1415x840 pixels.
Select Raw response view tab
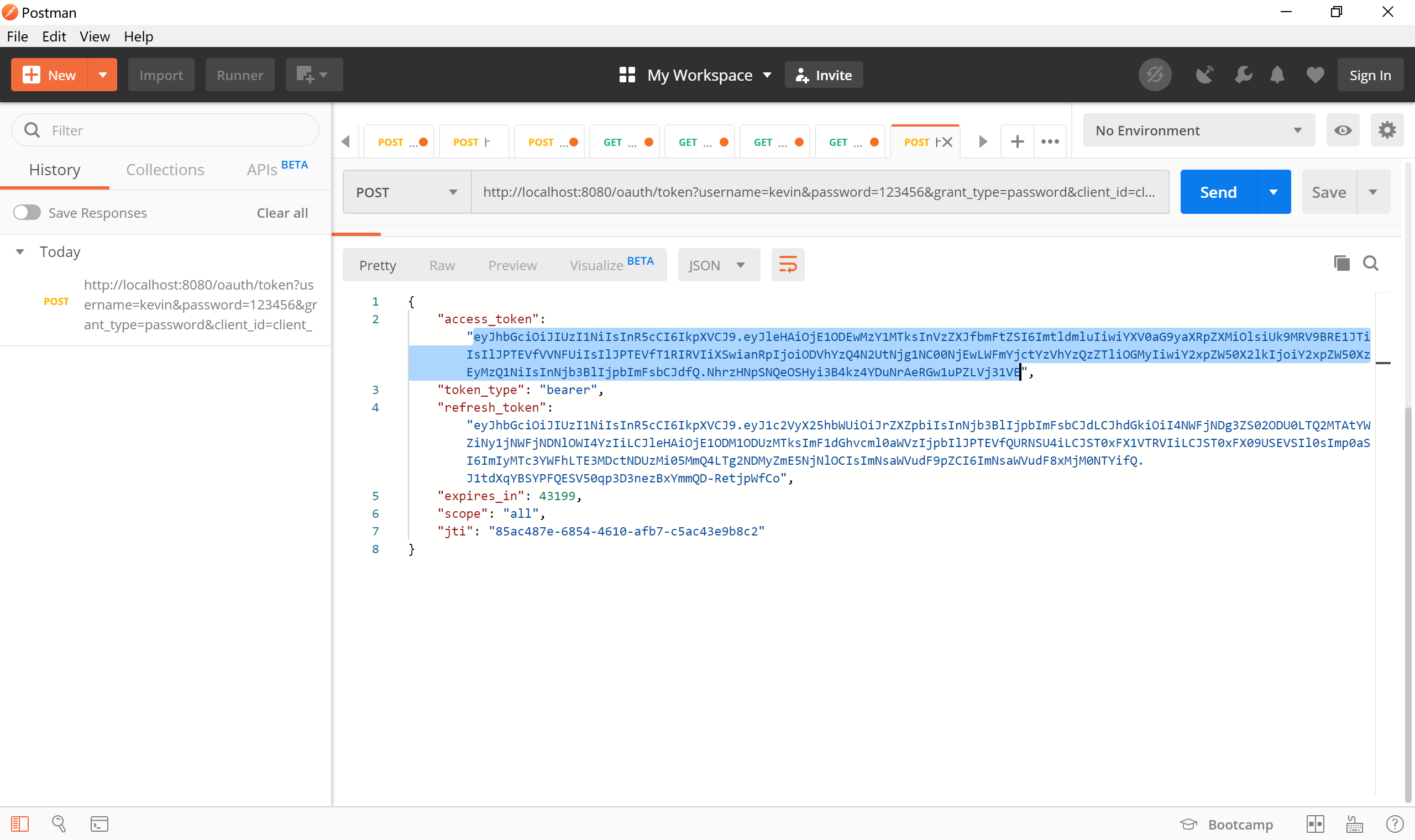(x=442, y=265)
